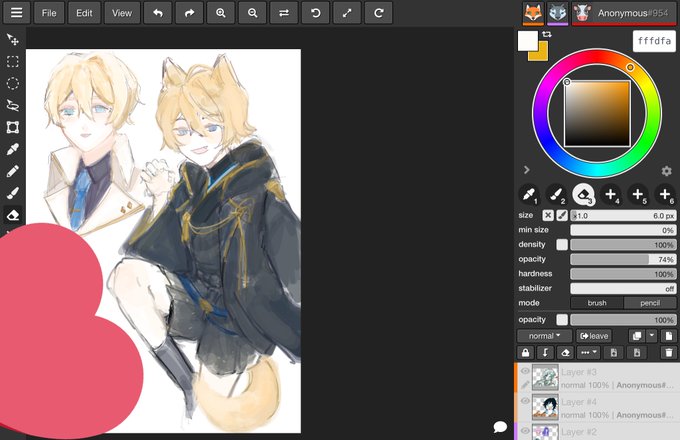
Task: Adjust the density slider
Action: (623, 244)
